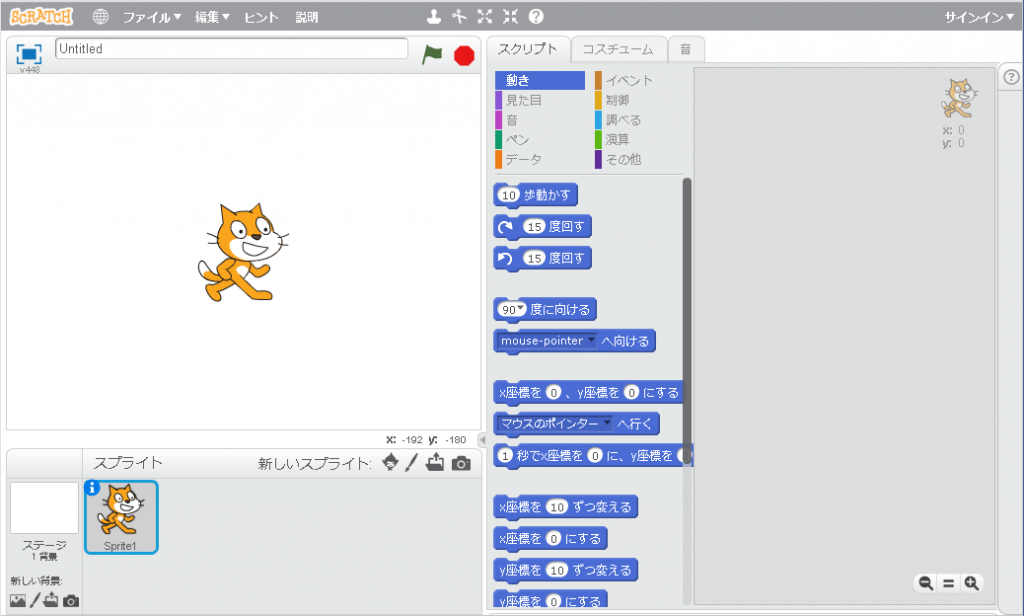Open the 90 degree direction dropdown
The image size is (1024, 616).
520,309
